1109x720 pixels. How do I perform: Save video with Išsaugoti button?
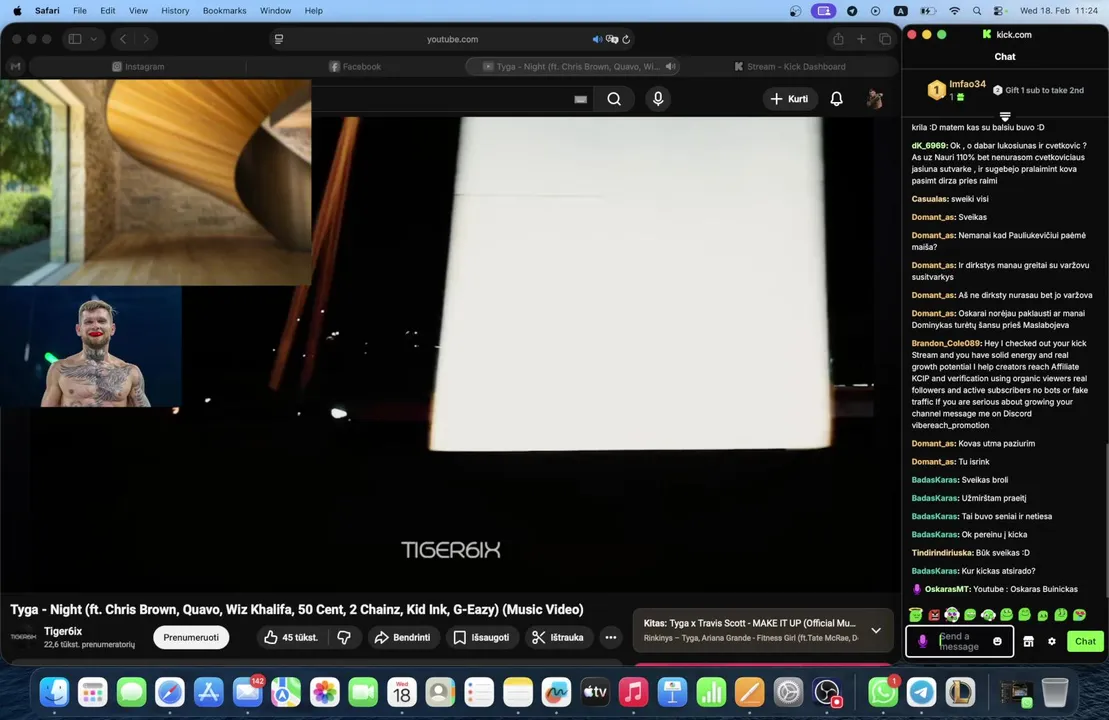[x=481, y=637]
